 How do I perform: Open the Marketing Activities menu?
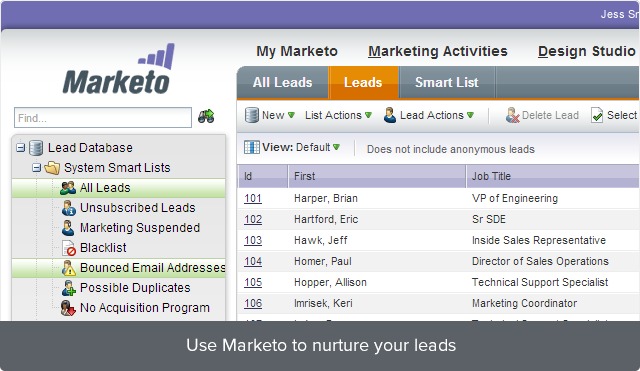[438, 51]
